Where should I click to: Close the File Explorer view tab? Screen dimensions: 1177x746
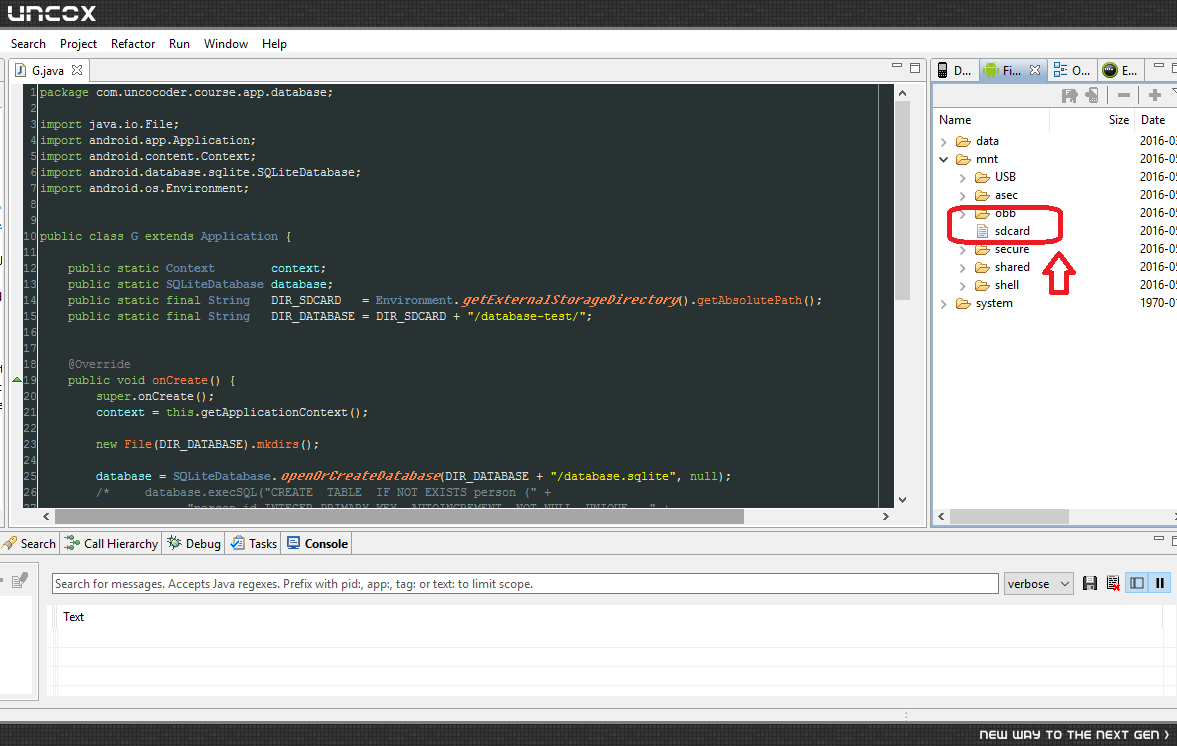click(x=1035, y=70)
